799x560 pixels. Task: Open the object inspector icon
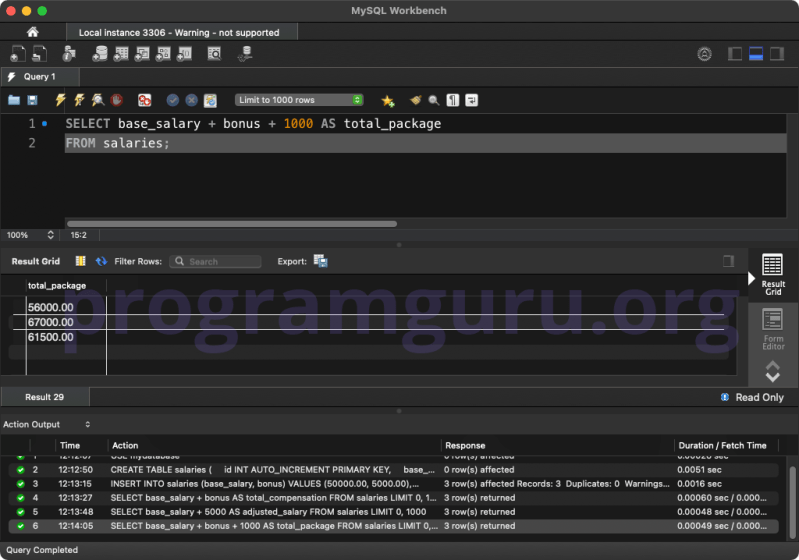[x=69, y=54]
